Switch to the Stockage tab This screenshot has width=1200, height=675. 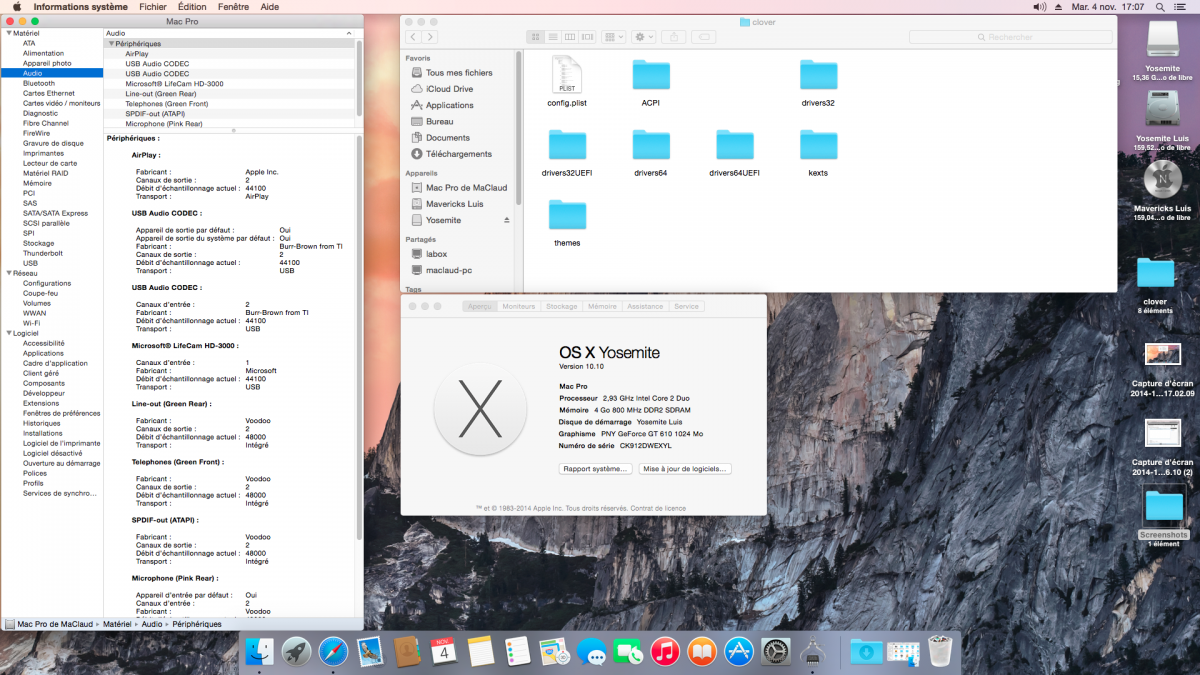[x=561, y=306]
